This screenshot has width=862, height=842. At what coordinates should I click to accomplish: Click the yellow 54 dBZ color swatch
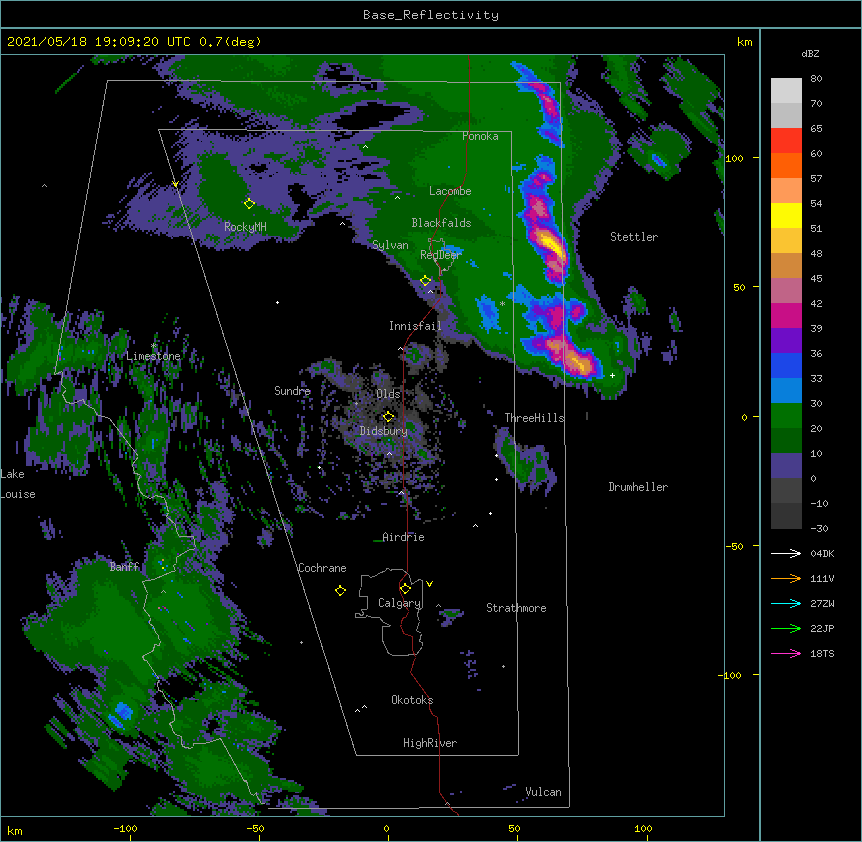(x=786, y=215)
